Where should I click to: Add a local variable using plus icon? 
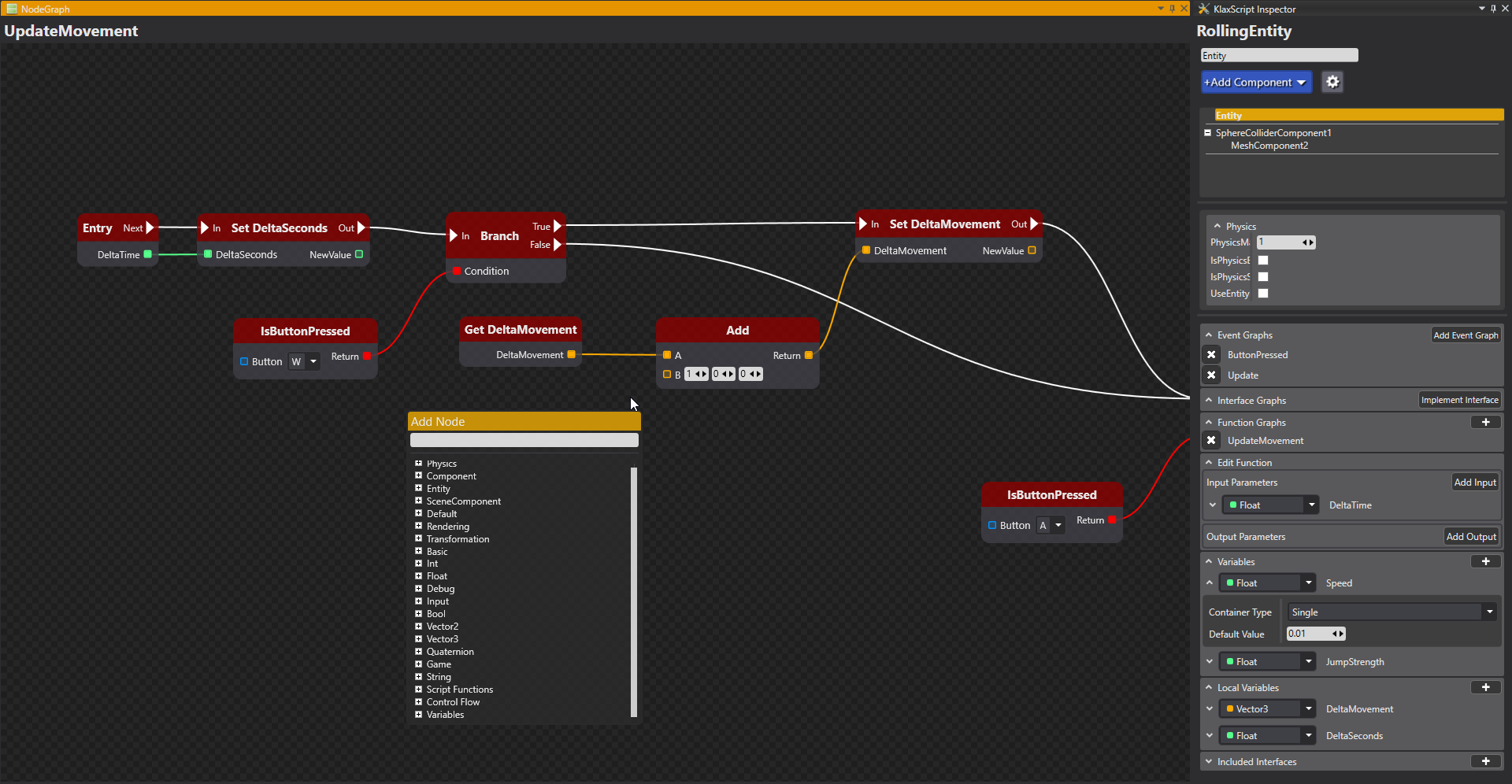pos(1485,688)
